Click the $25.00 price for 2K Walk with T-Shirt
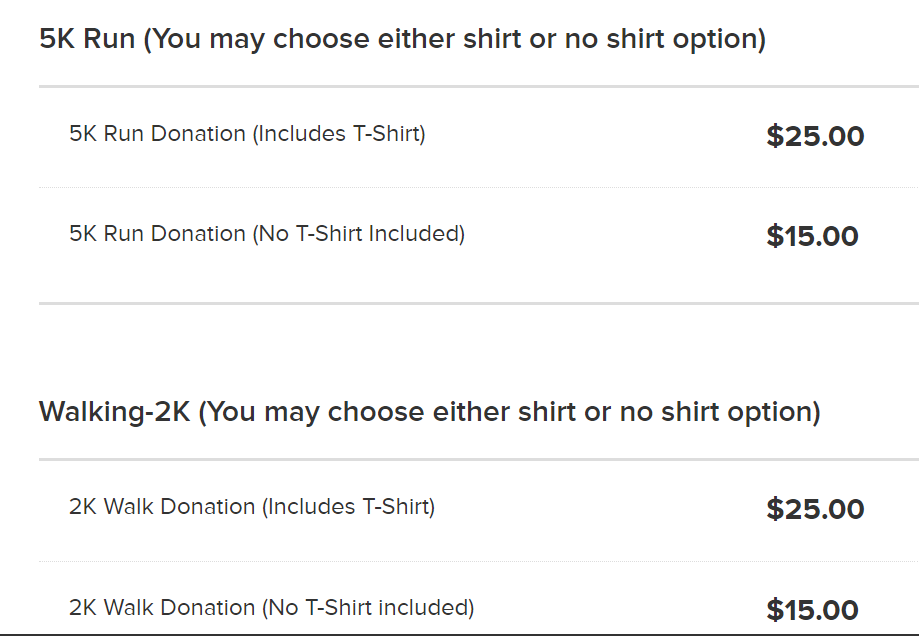 (x=815, y=509)
